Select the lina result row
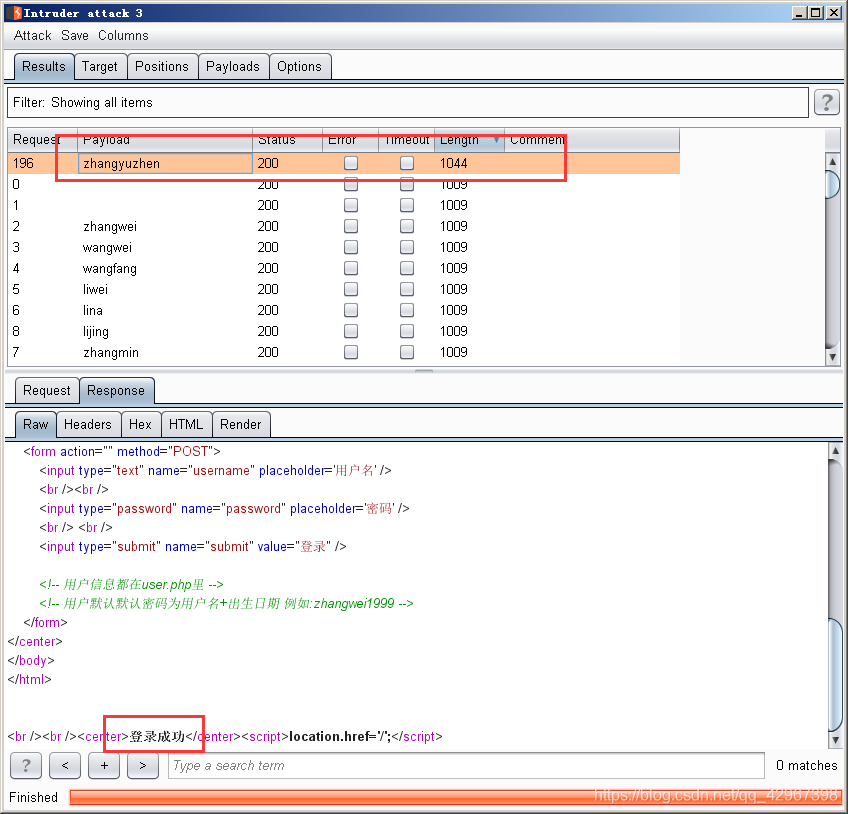 point(343,310)
